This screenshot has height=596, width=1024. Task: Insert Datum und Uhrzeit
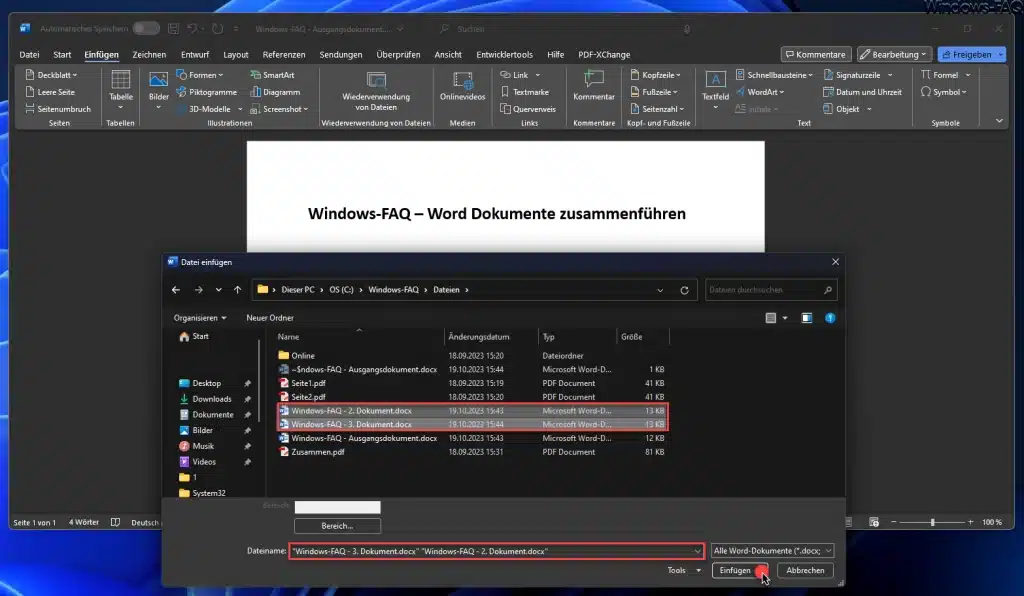coord(862,92)
